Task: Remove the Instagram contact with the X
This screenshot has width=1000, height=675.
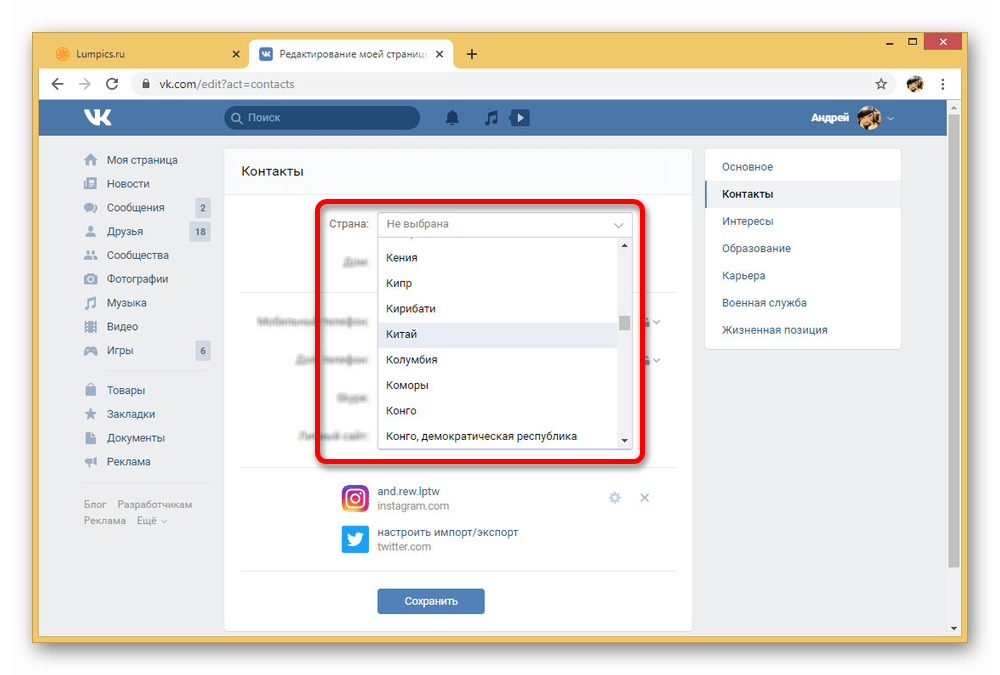Action: click(x=644, y=497)
